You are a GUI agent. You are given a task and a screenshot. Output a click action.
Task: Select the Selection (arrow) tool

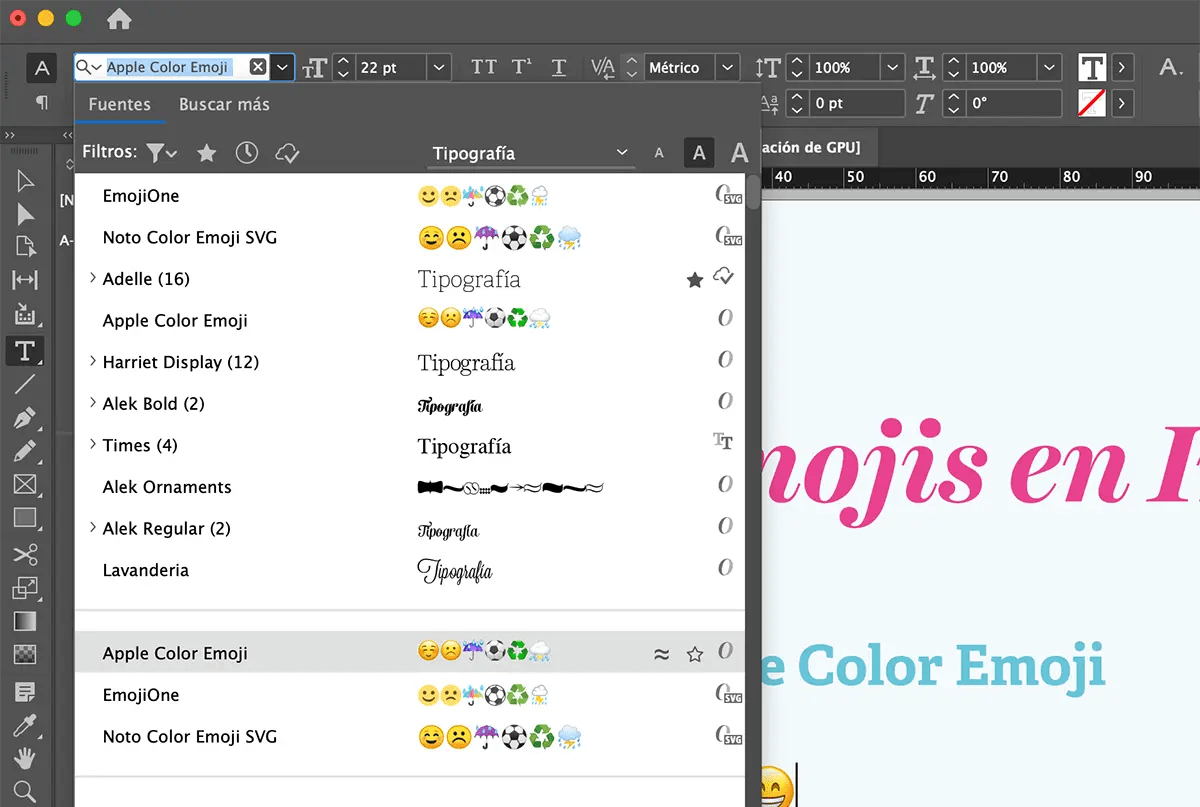(25, 180)
